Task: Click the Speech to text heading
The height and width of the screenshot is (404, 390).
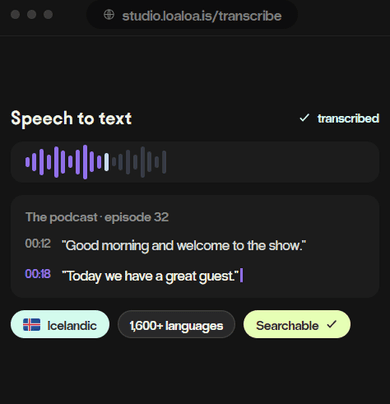Action: click(71, 118)
